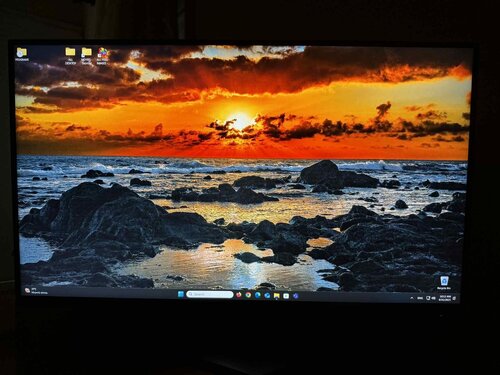Screen dimensions: 500x375
Task: Select the user folder icon at top-left
Action: [x=22, y=54]
